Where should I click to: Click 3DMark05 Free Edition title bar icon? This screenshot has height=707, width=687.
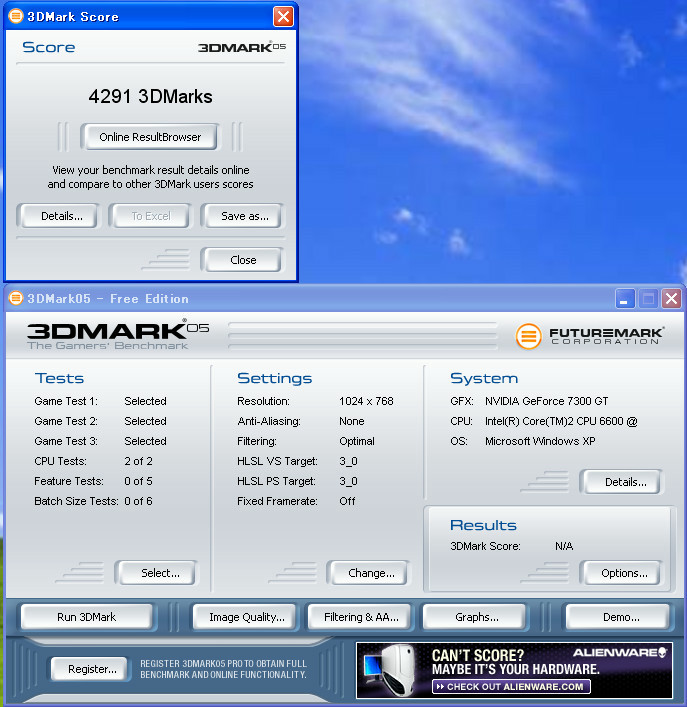(16, 298)
